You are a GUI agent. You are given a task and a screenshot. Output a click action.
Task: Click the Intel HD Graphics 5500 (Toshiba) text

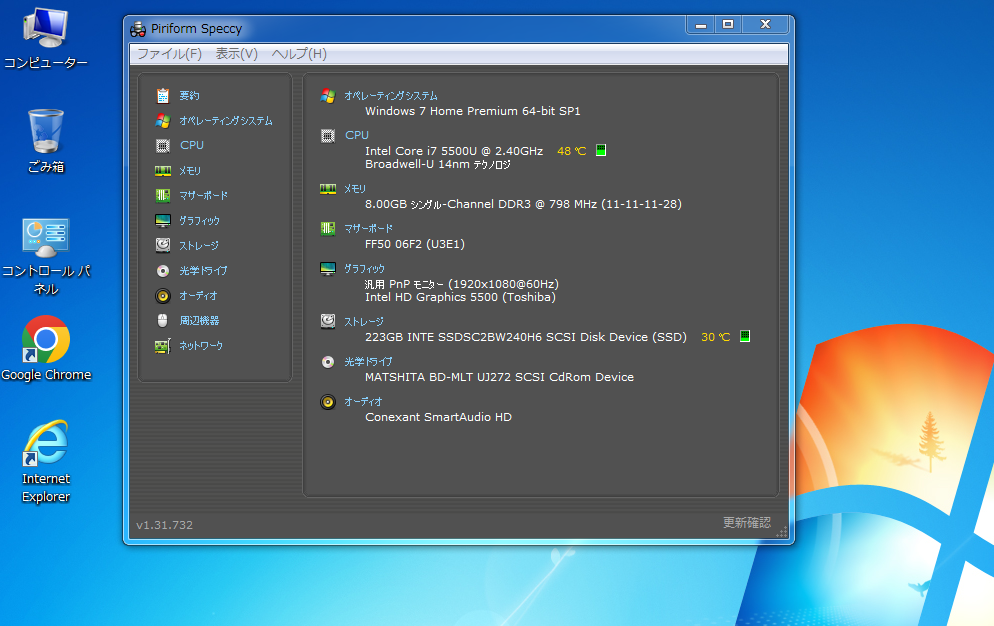[460, 297]
